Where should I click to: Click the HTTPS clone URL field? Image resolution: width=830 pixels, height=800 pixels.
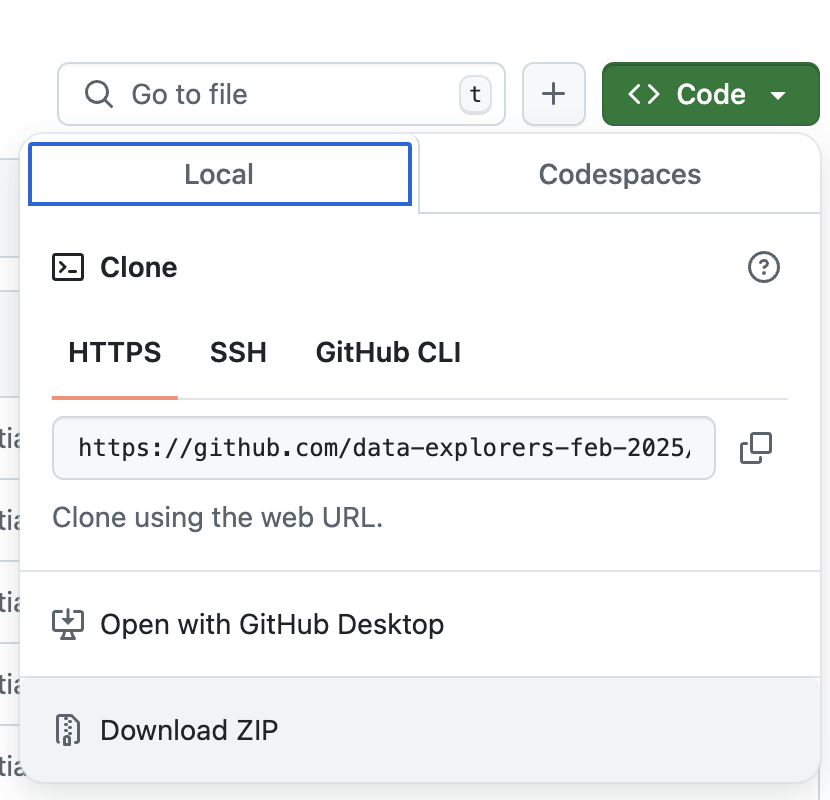pos(384,448)
